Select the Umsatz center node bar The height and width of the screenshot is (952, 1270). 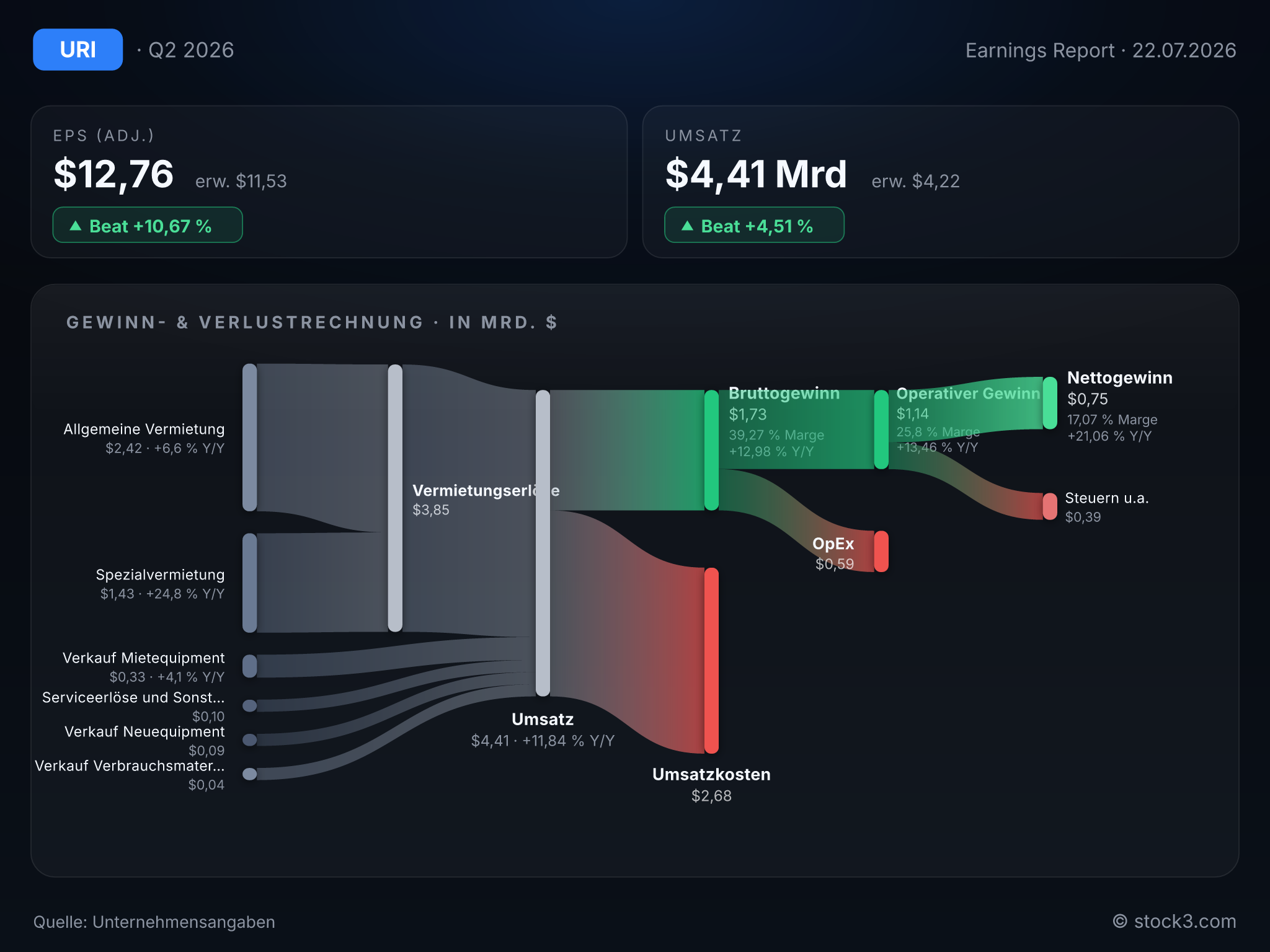(543, 543)
